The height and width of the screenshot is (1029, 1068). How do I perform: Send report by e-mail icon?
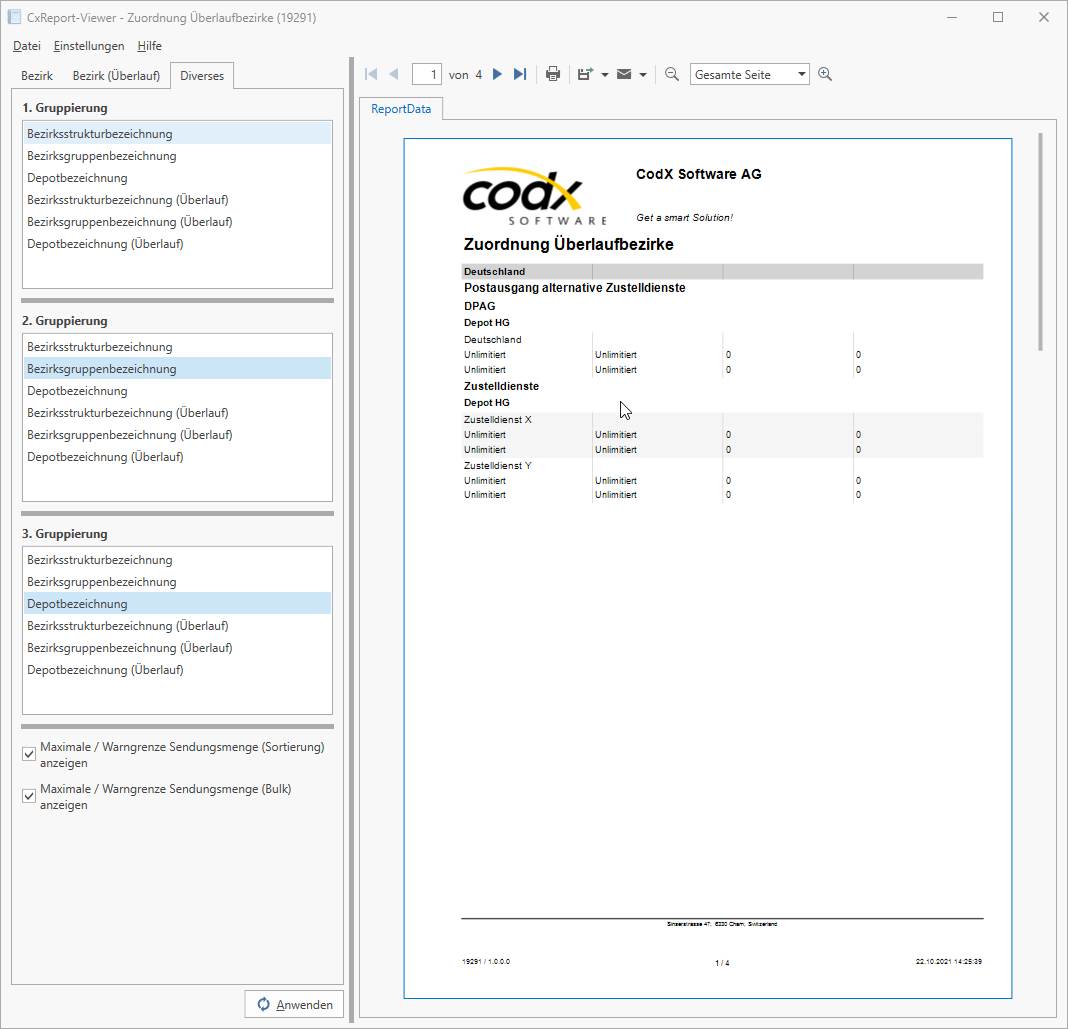624,74
